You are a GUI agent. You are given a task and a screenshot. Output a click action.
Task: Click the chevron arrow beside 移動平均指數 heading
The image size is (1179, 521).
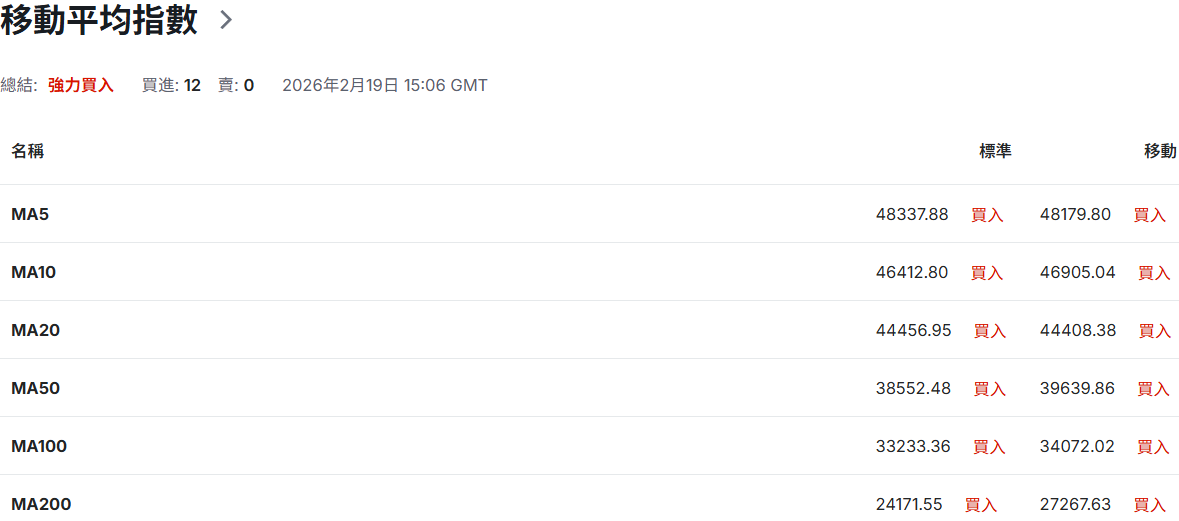[226, 20]
